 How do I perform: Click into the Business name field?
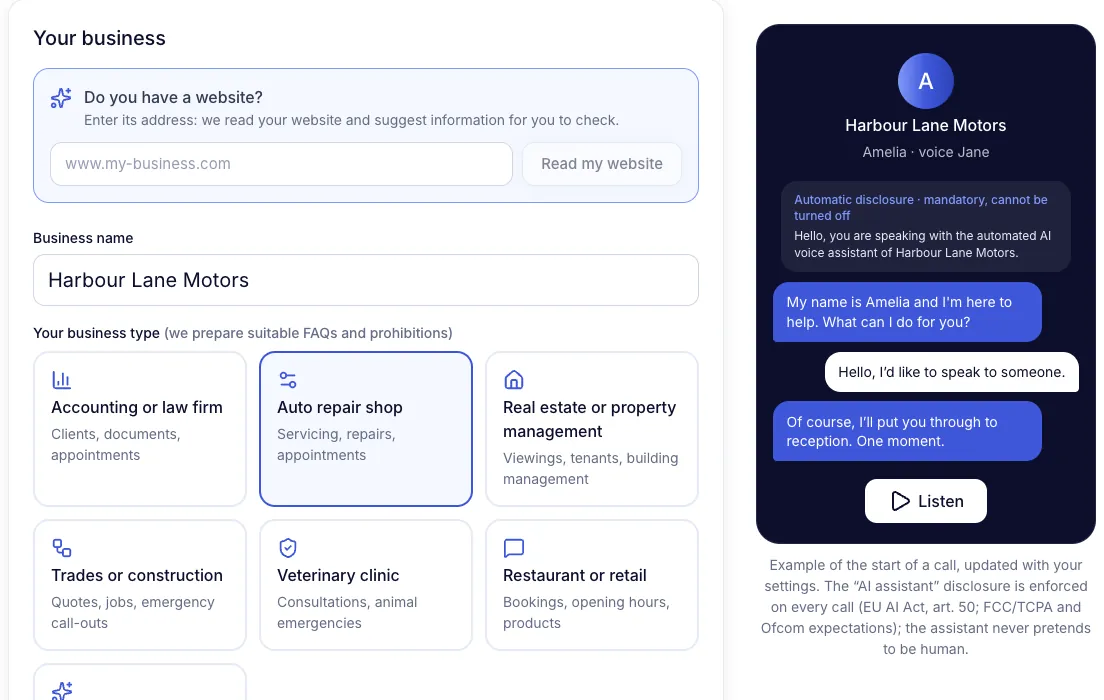[x=366, y=280]
